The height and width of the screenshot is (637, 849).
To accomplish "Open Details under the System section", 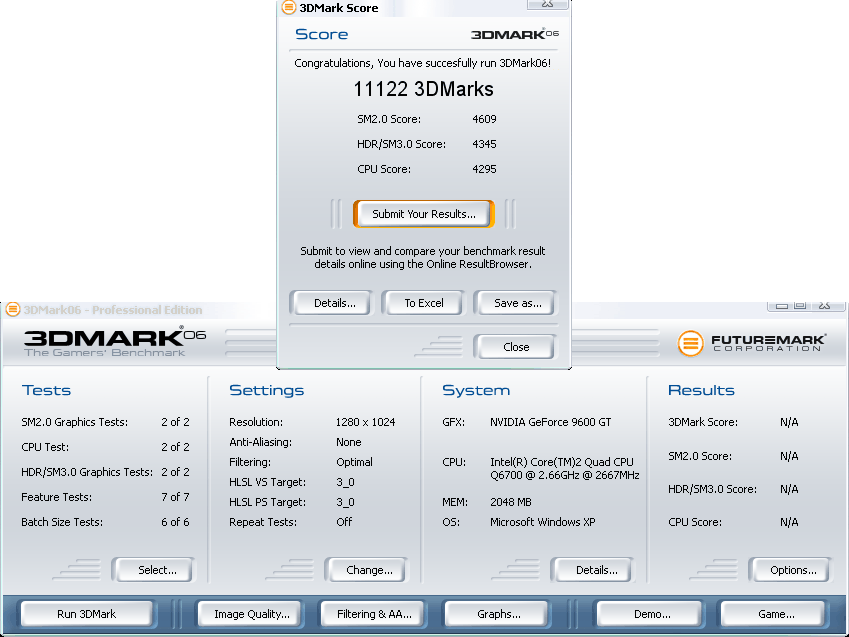I will pos(593,570).
